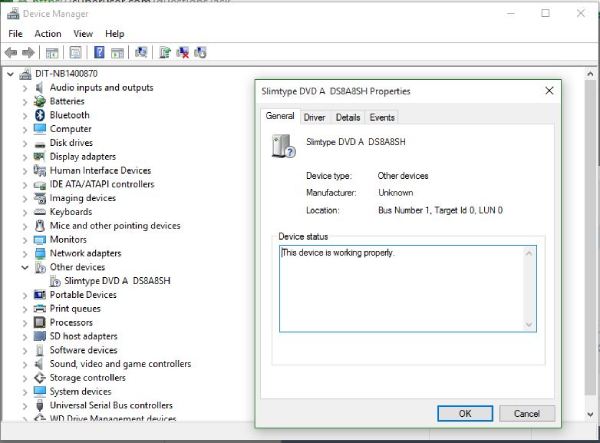Select the Software devices tree label

(x=83, y=350)
